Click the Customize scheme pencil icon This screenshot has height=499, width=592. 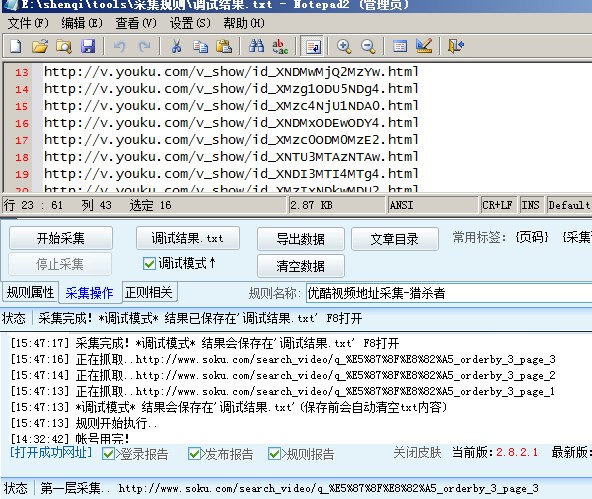424,46
